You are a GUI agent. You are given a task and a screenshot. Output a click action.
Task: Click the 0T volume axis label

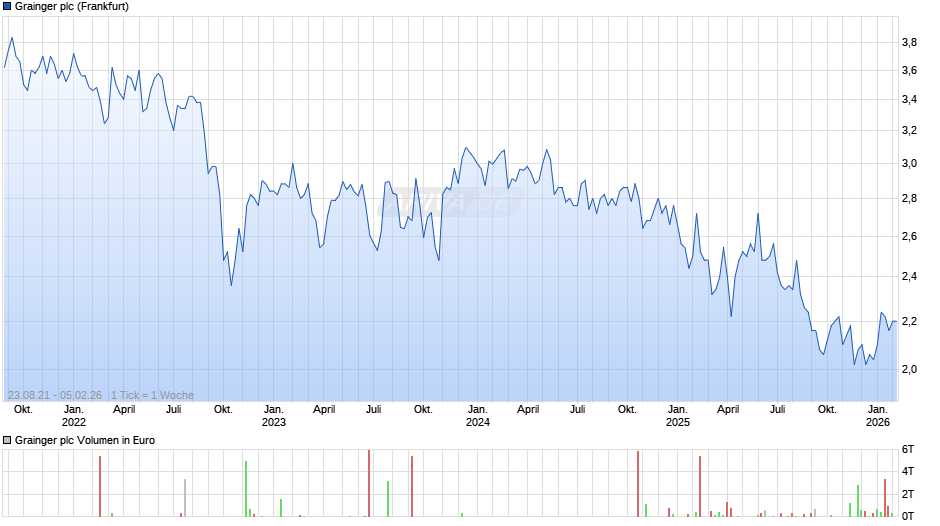coord(908,516)
